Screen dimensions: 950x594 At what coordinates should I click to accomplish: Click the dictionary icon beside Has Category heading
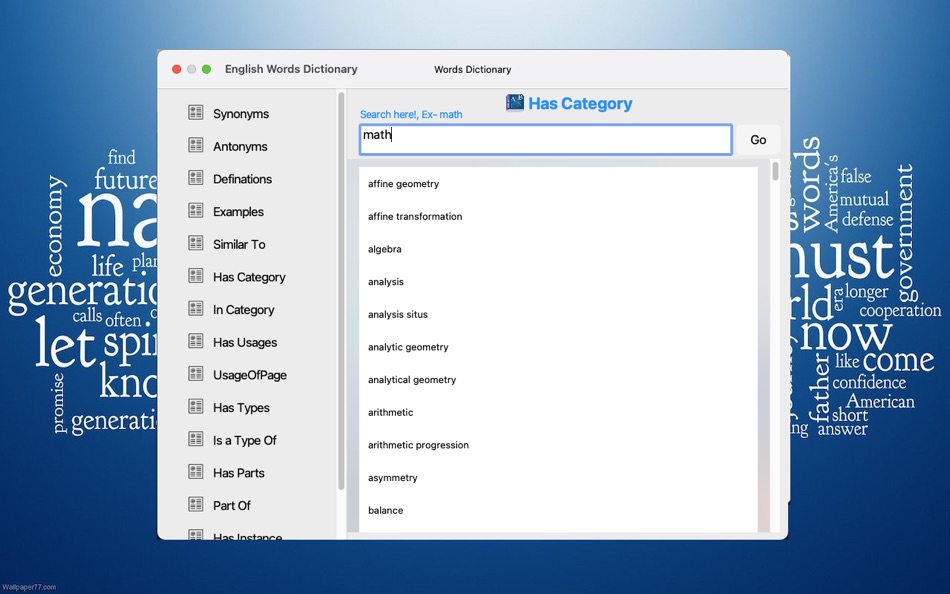point(515,102)
